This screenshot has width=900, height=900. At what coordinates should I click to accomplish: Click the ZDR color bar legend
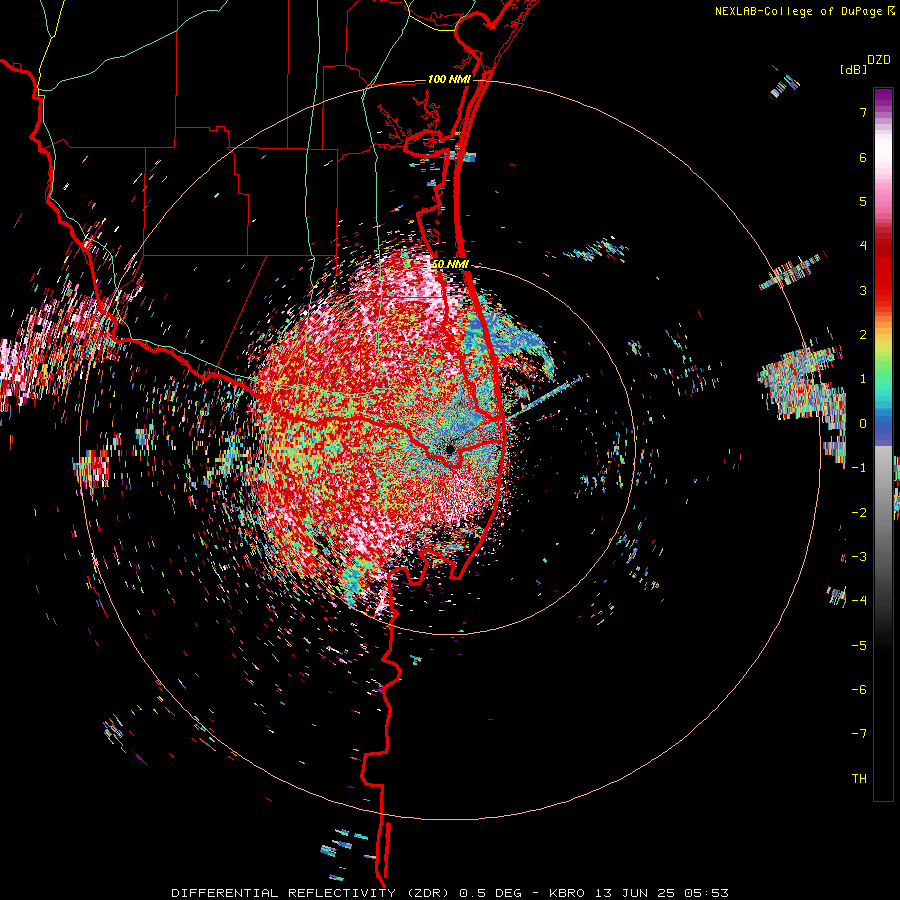click(883, 444)
